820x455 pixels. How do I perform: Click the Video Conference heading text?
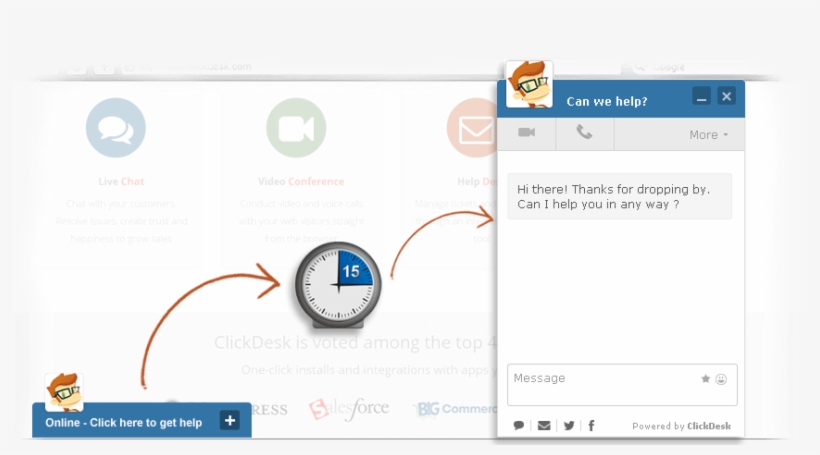click(301, 181)
